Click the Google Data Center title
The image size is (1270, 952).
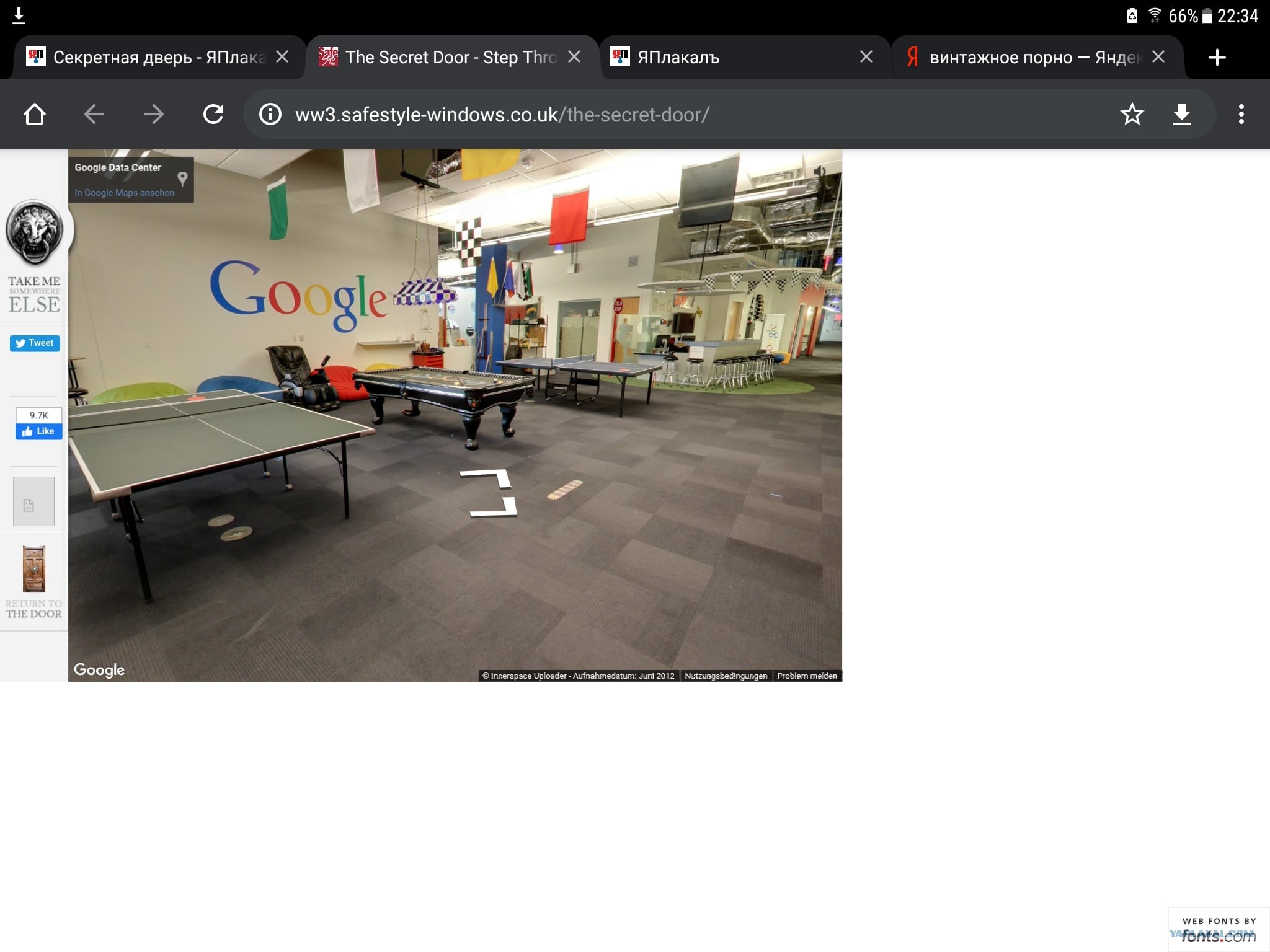(x=118, y=167)
